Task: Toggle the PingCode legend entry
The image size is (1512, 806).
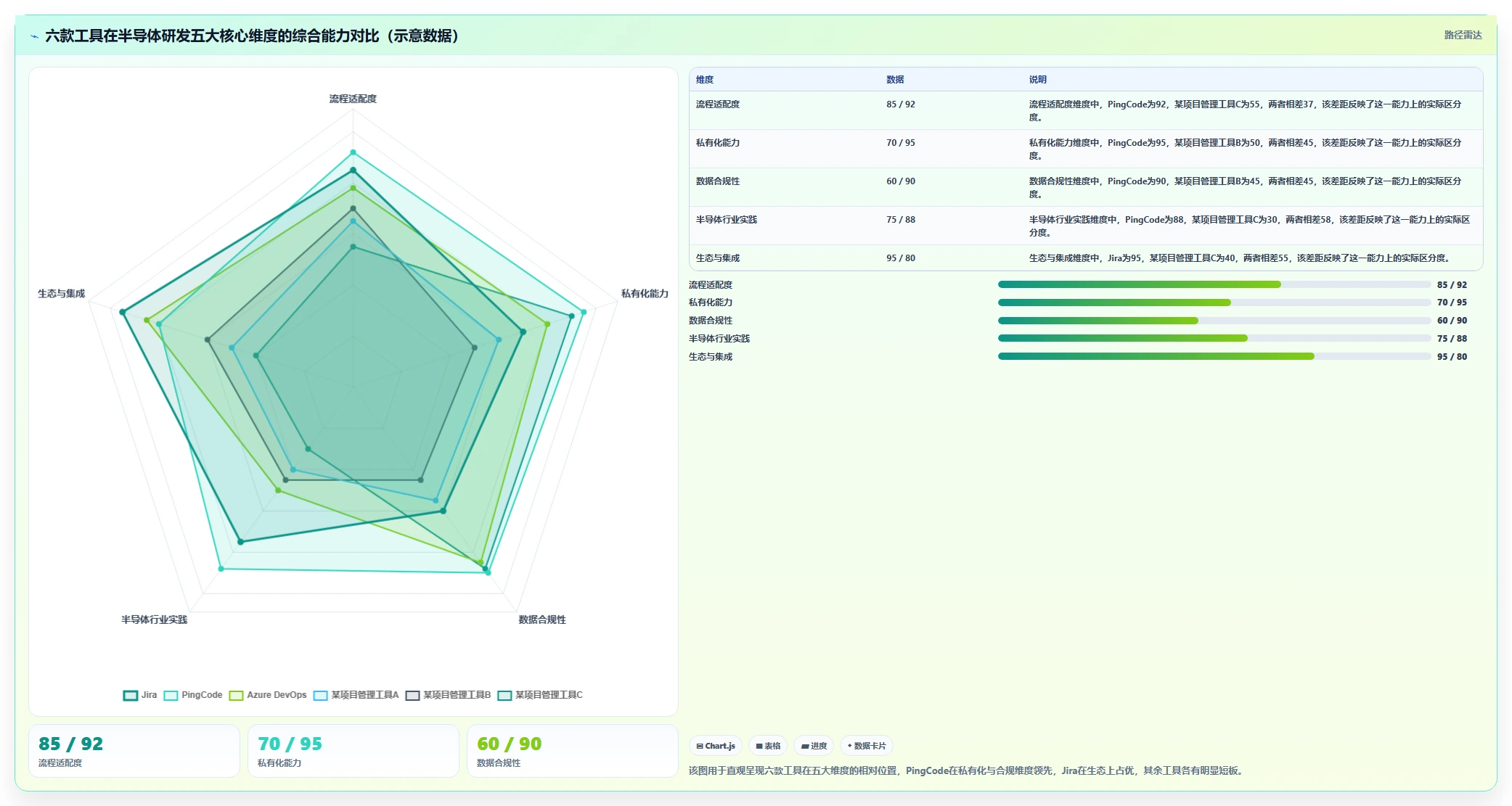Action: [193, 695]
